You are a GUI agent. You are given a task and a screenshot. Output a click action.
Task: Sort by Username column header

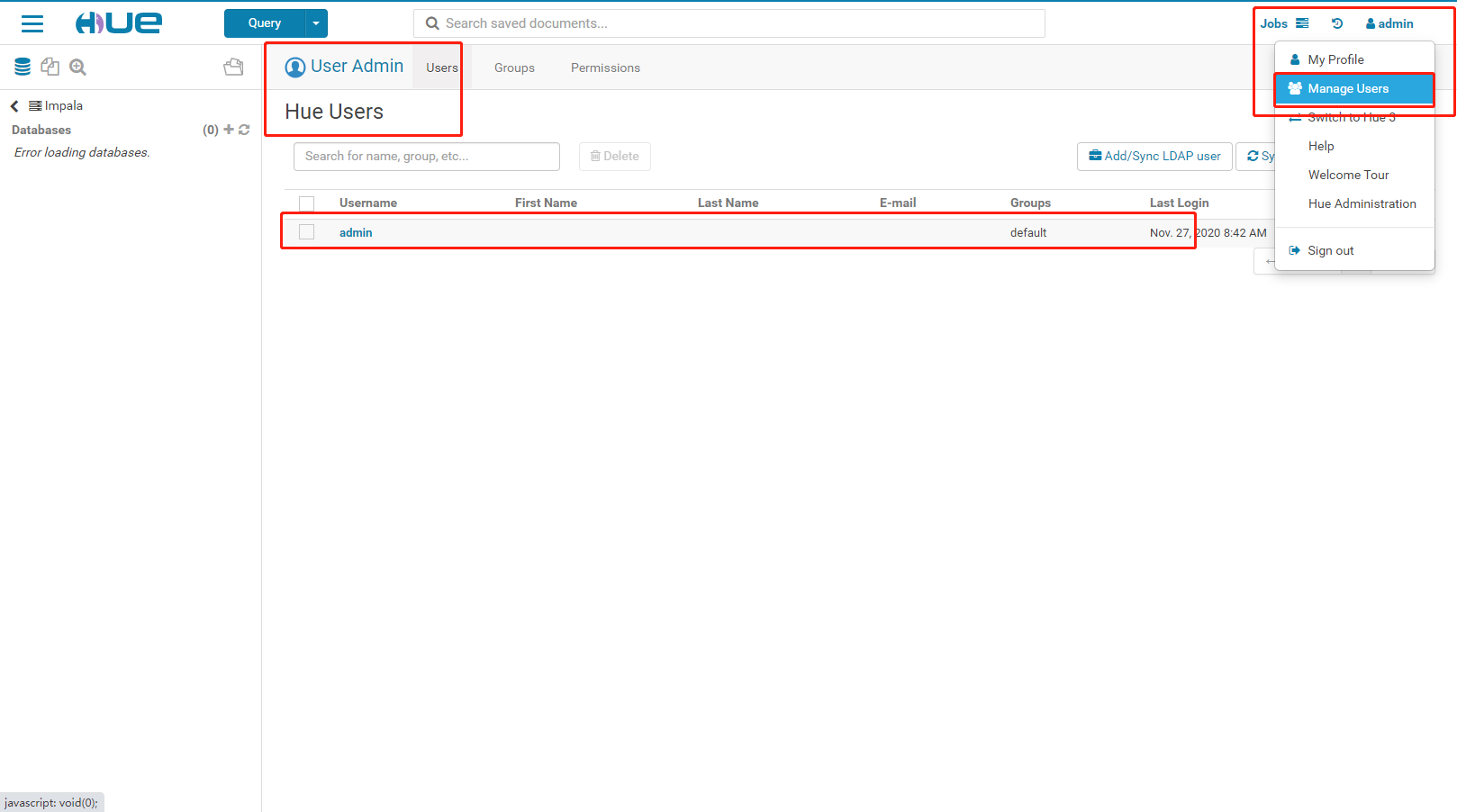tap(368, 203)
